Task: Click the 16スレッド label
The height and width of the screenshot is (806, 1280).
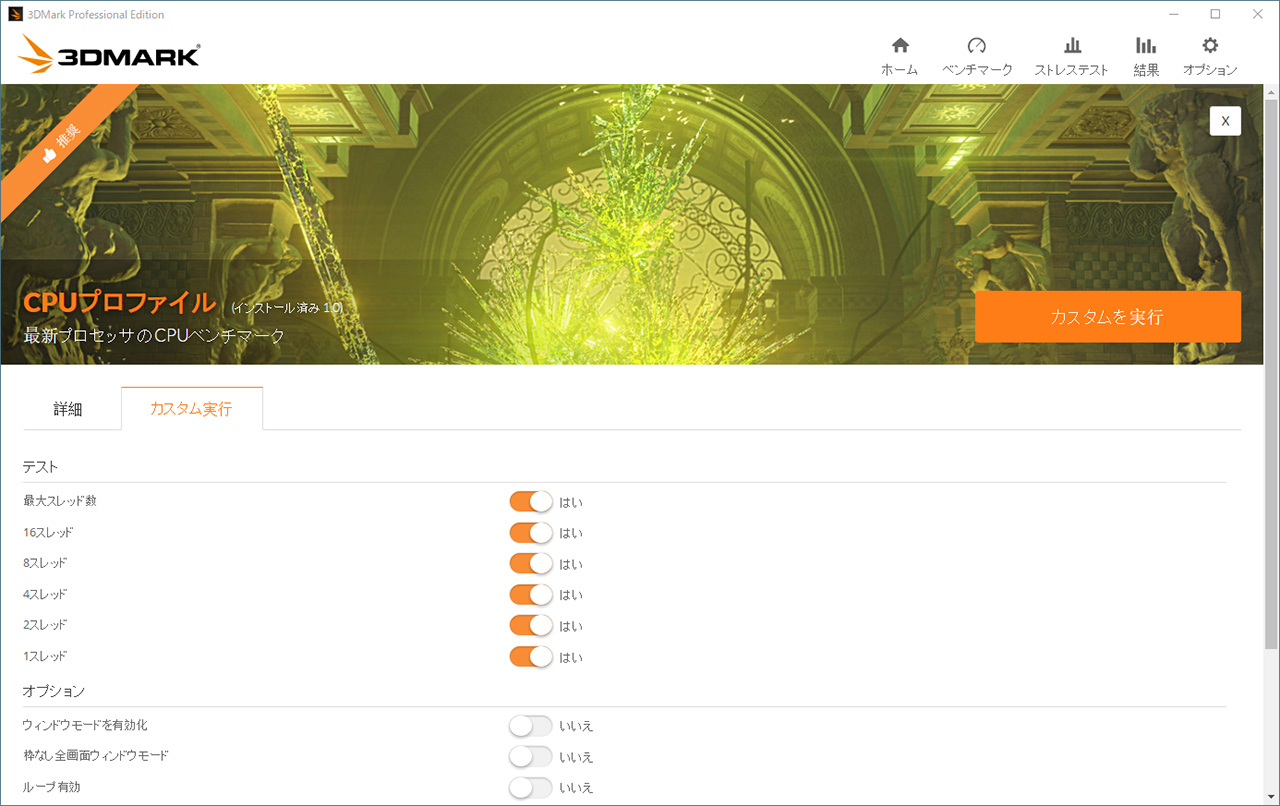Action: [48, 532]
